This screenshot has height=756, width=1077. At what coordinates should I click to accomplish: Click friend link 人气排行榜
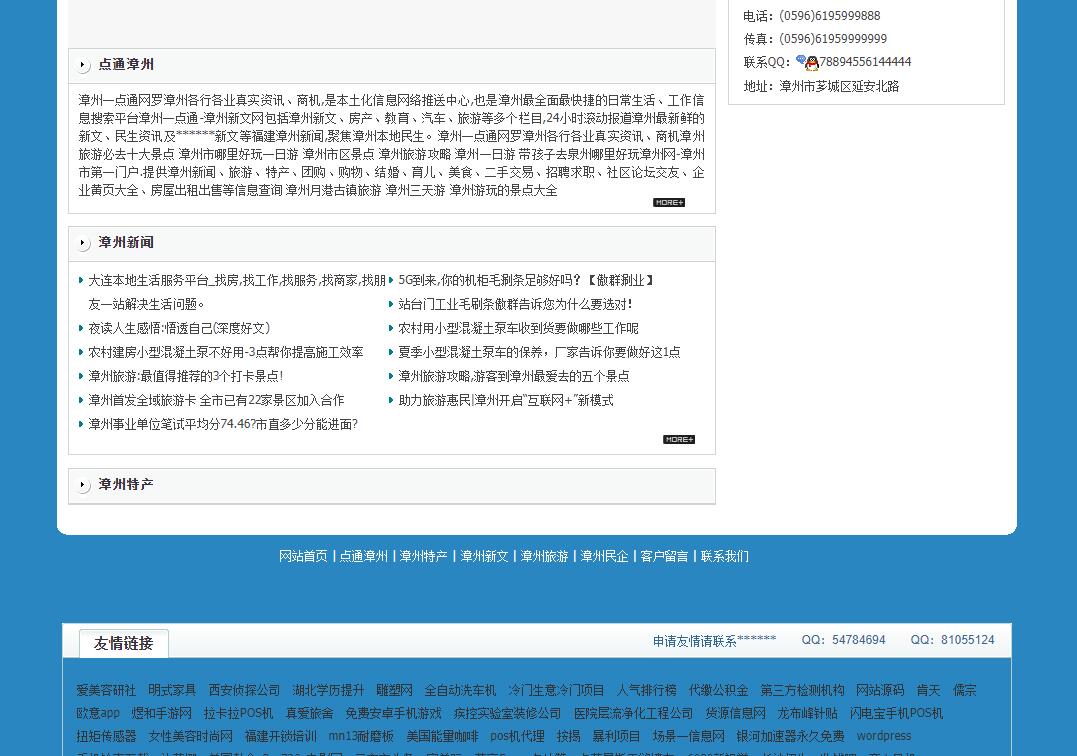pos(646,690)
